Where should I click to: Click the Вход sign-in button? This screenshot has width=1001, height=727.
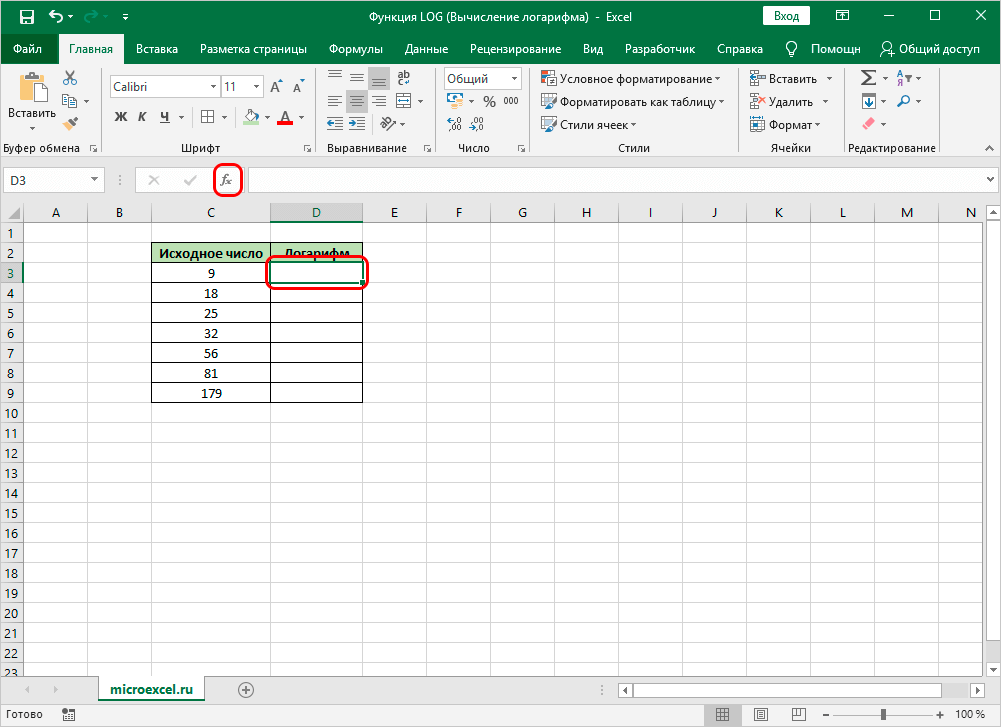[786, 16]
